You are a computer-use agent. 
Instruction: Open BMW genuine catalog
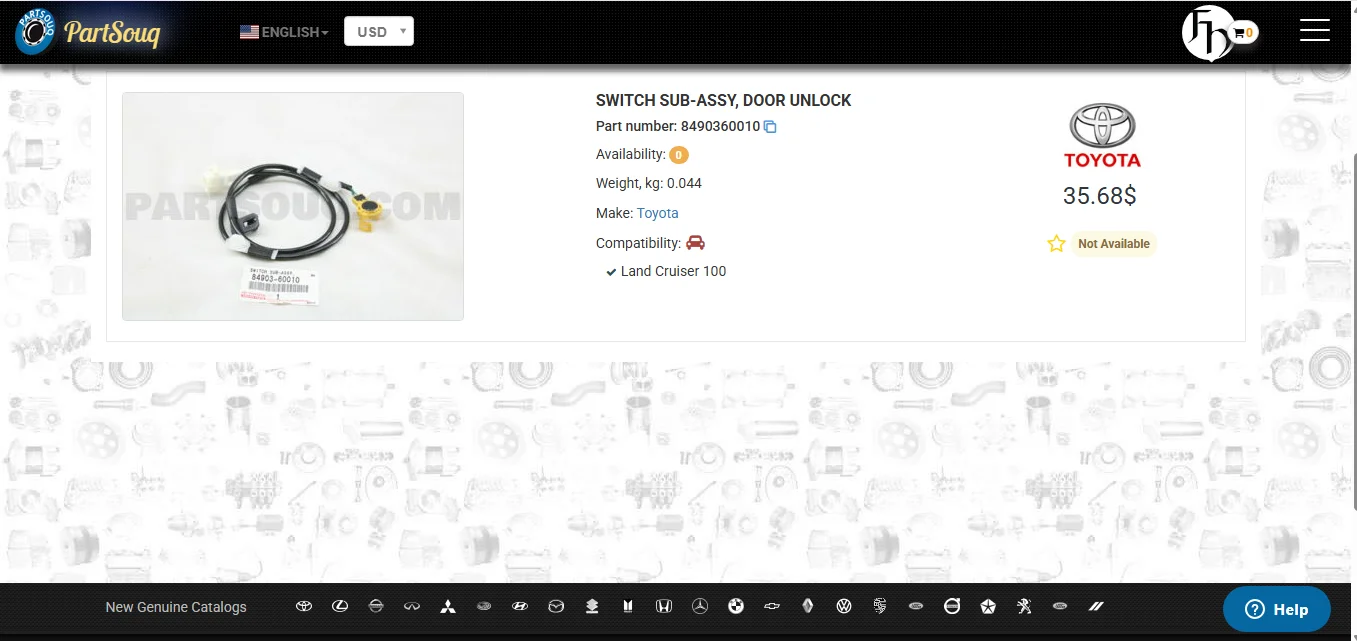click(x=736, y=606)
